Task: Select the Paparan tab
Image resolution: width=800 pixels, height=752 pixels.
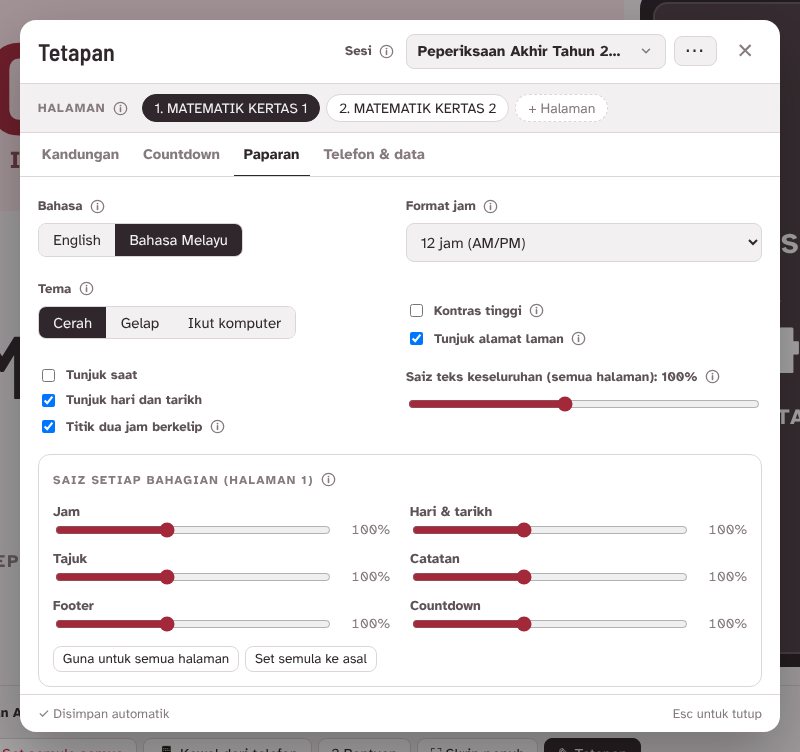Action: (x=271, y=155)
